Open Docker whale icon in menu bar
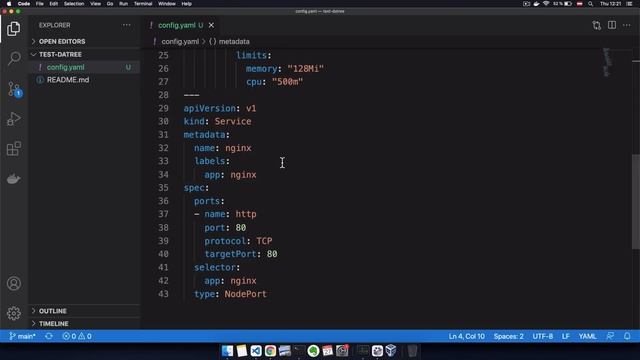 click(536, 4)
